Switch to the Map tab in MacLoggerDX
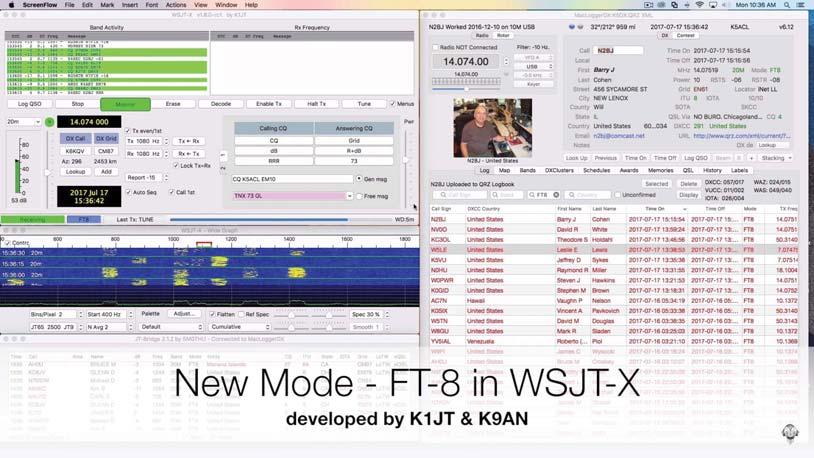The image size is (814, 458). pos(504,170)
